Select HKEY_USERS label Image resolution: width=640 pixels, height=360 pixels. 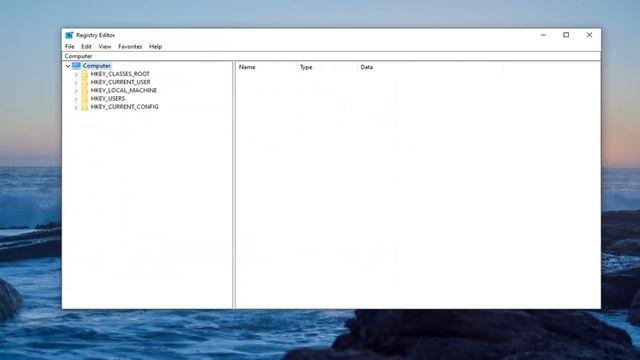tap(108, 98)
